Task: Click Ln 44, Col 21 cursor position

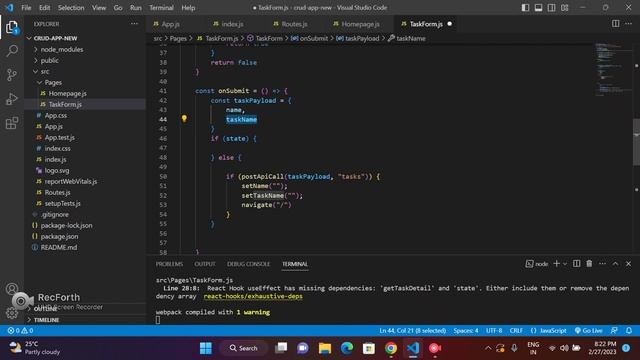Action: click(x=412, y=331)
